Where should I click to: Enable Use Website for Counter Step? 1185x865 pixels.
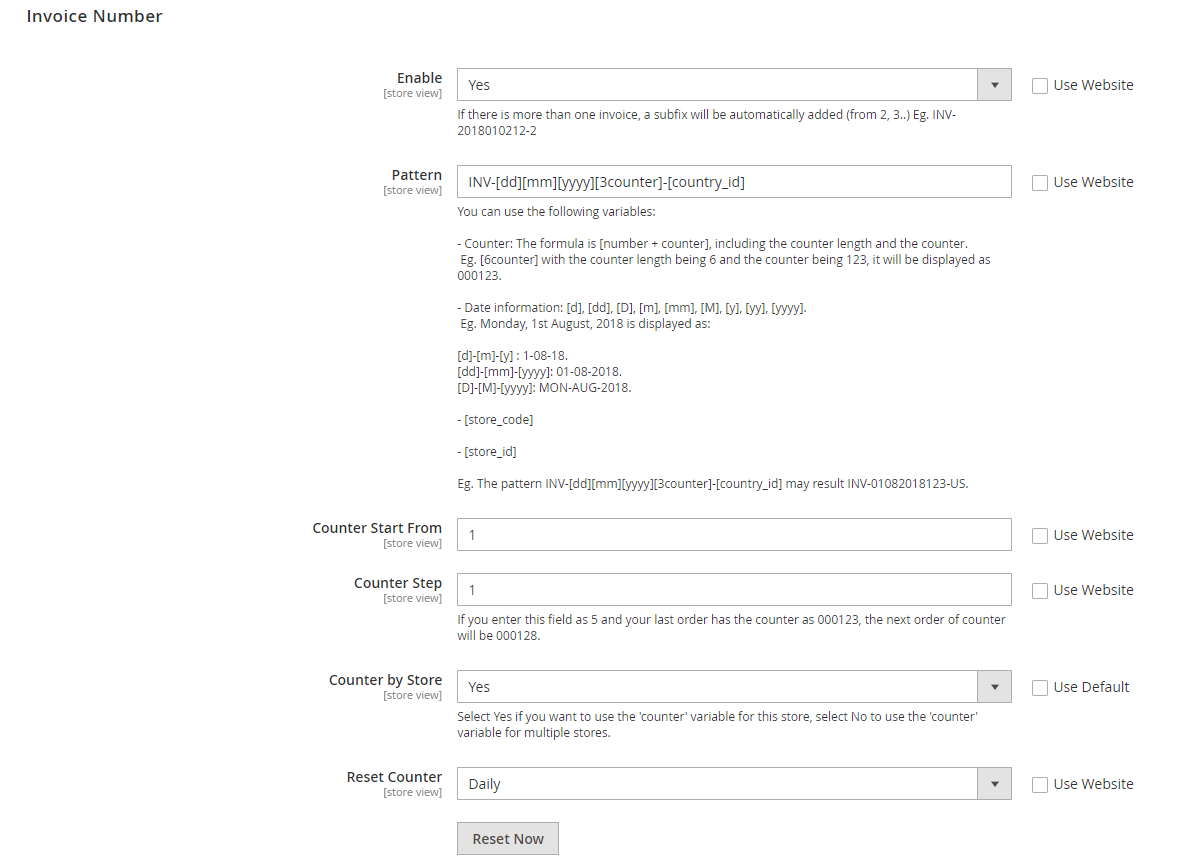[1040, 591]
